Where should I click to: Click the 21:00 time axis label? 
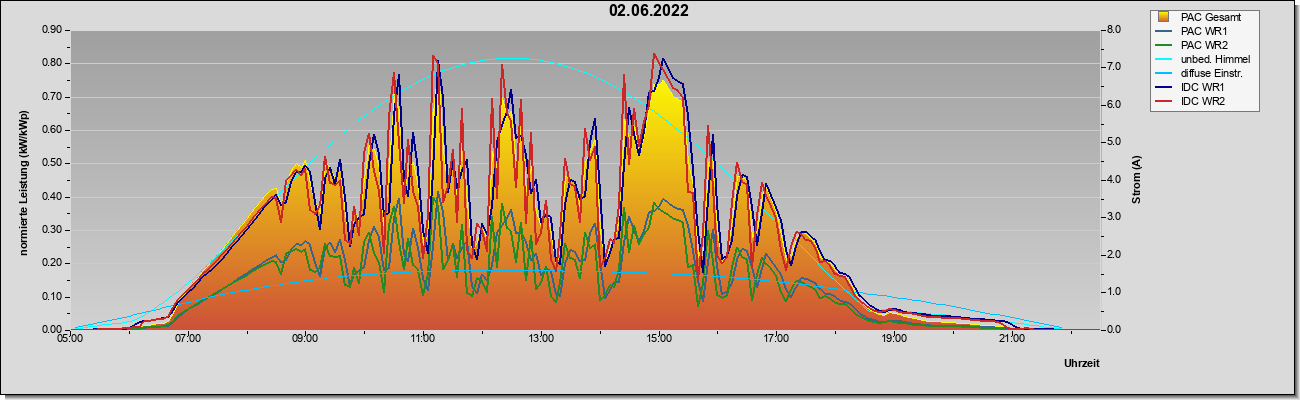tap(1011, 340)
